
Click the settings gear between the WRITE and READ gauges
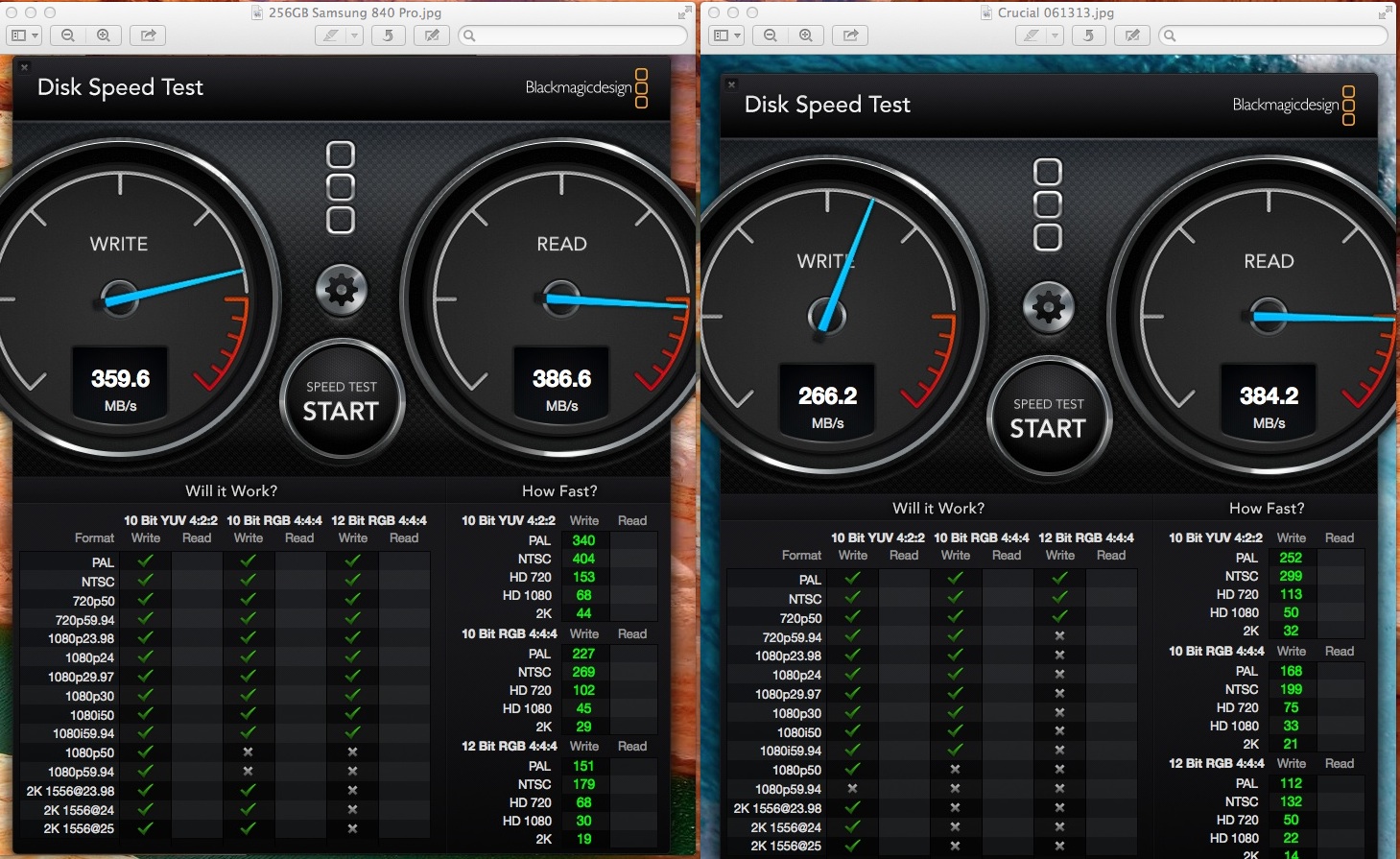[342, 288]
